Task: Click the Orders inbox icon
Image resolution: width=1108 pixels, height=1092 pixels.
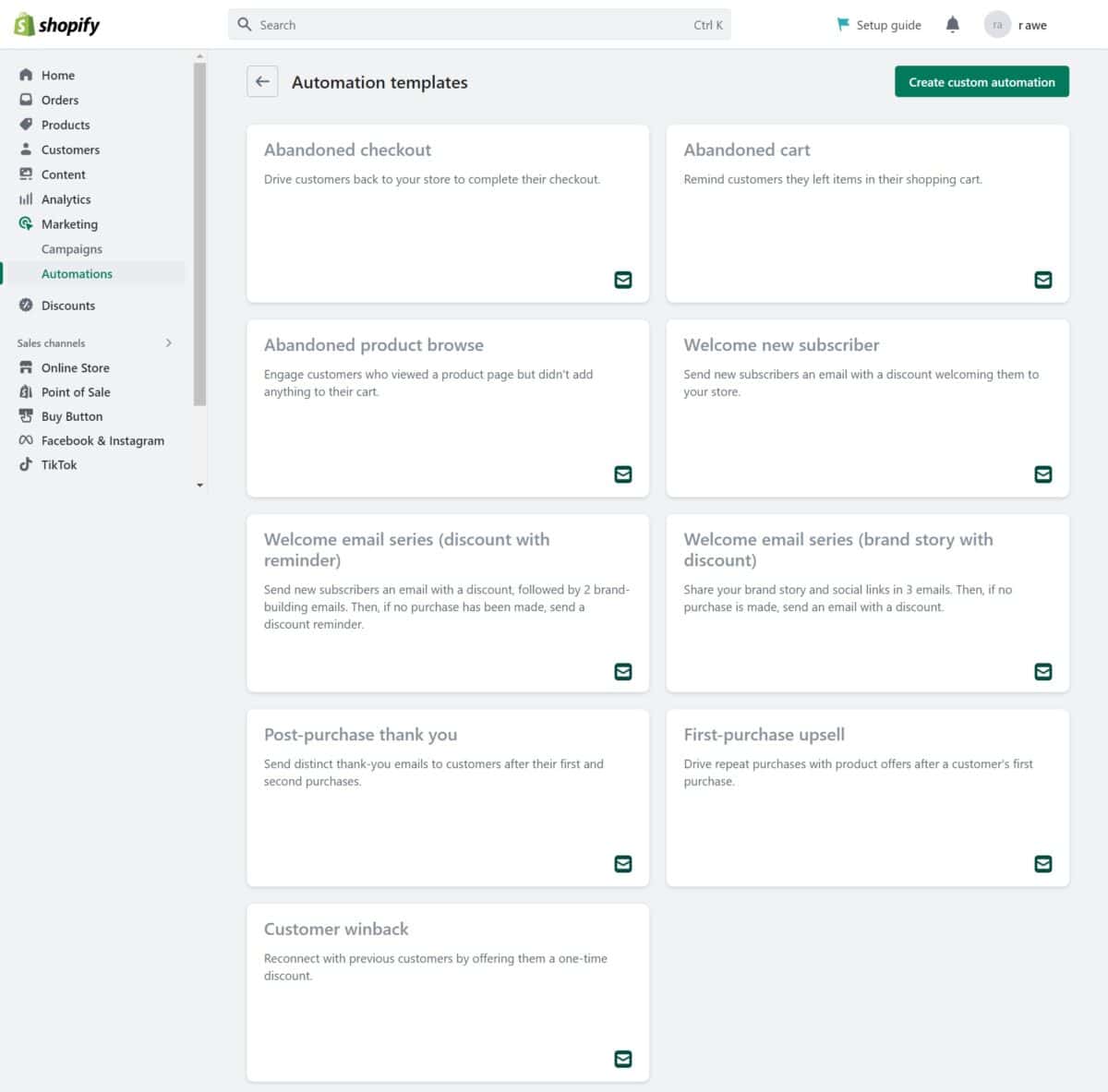Action: point(26,100)
